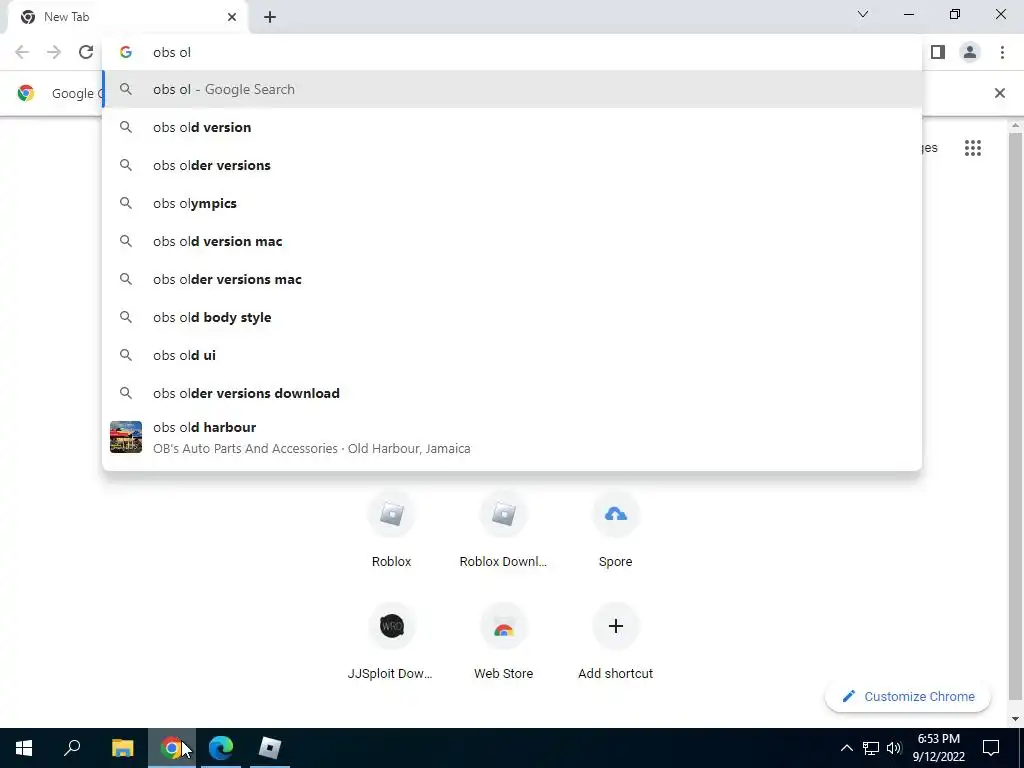Click the browser back arrow

tap(22, 52)
